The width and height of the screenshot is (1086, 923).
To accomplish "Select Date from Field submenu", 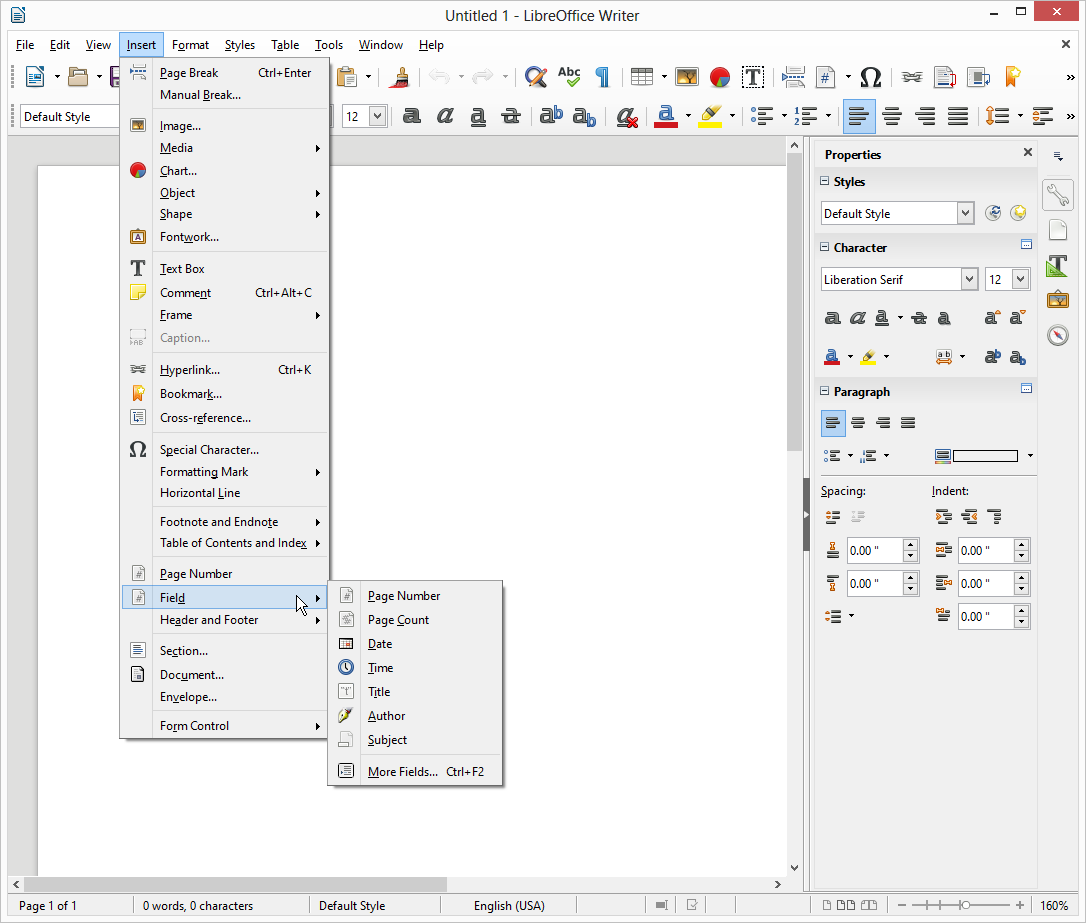I will tap(415, 643).
